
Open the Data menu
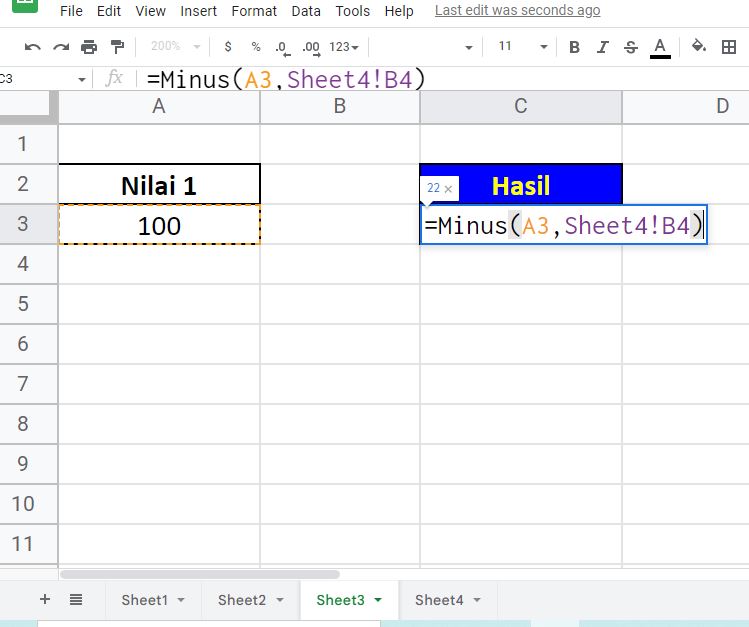click(306, 11)
